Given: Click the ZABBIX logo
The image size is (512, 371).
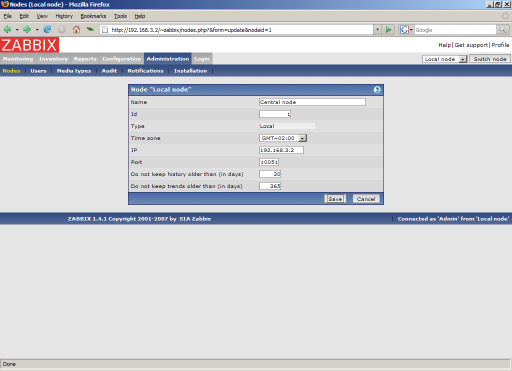Looking at the screenshot, I should 29,45.
